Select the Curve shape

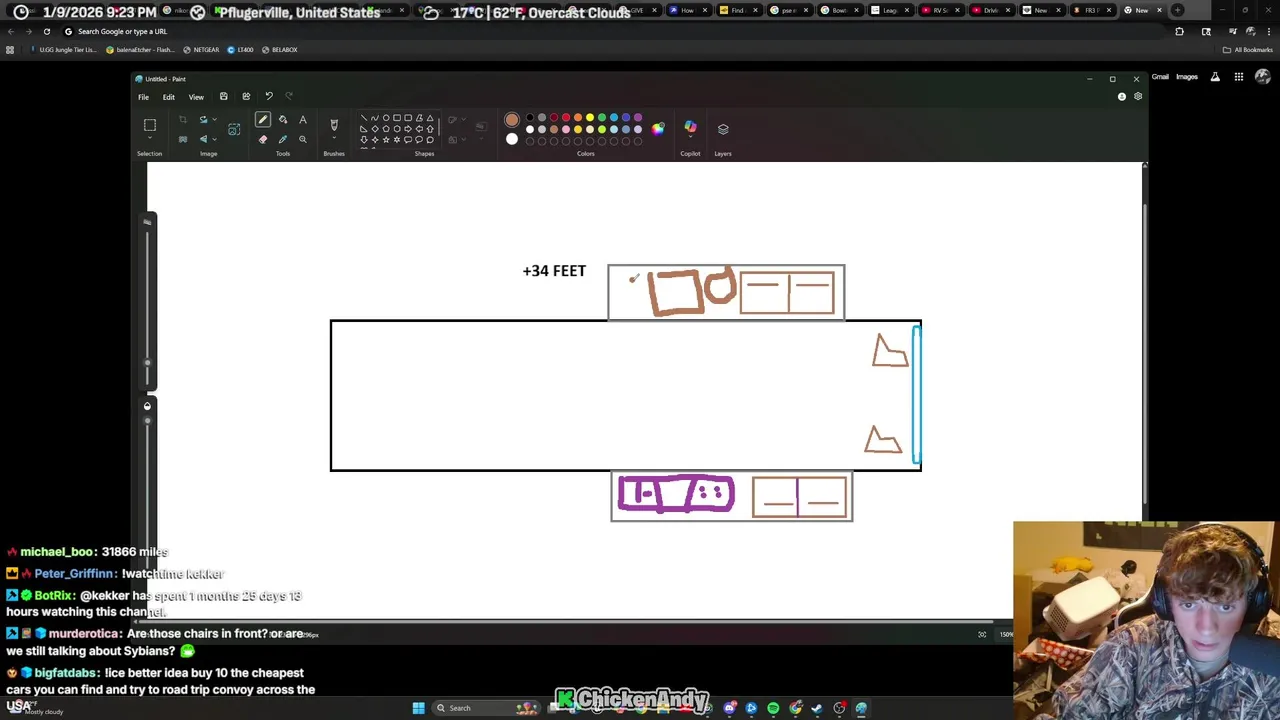pos(375,117)
